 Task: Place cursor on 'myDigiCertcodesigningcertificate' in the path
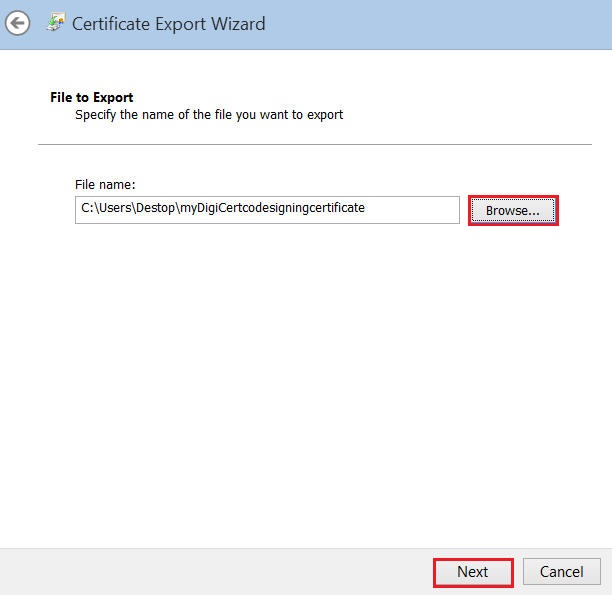click(x=272, y=209)
